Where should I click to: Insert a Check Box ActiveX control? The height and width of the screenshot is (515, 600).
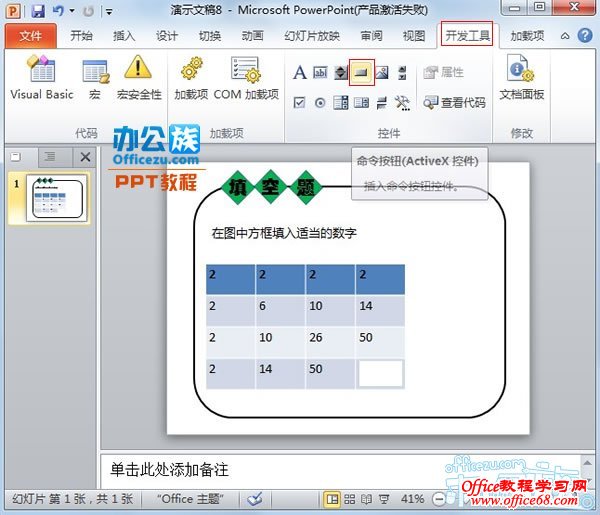pyautogui.click(x=299, y=103)
